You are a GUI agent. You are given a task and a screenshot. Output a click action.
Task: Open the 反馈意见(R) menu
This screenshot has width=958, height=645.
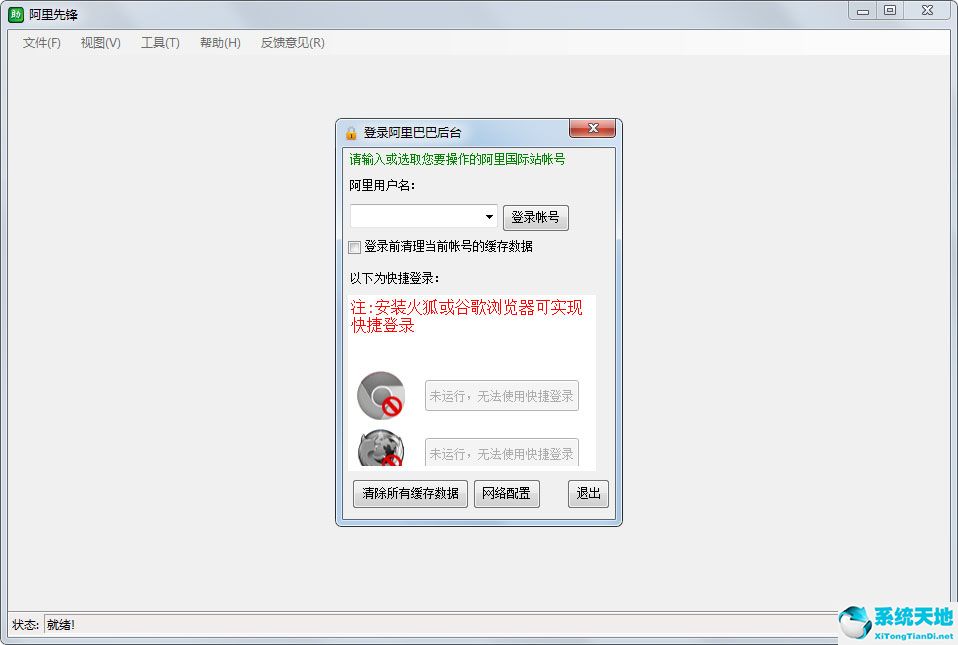(293, 43)
